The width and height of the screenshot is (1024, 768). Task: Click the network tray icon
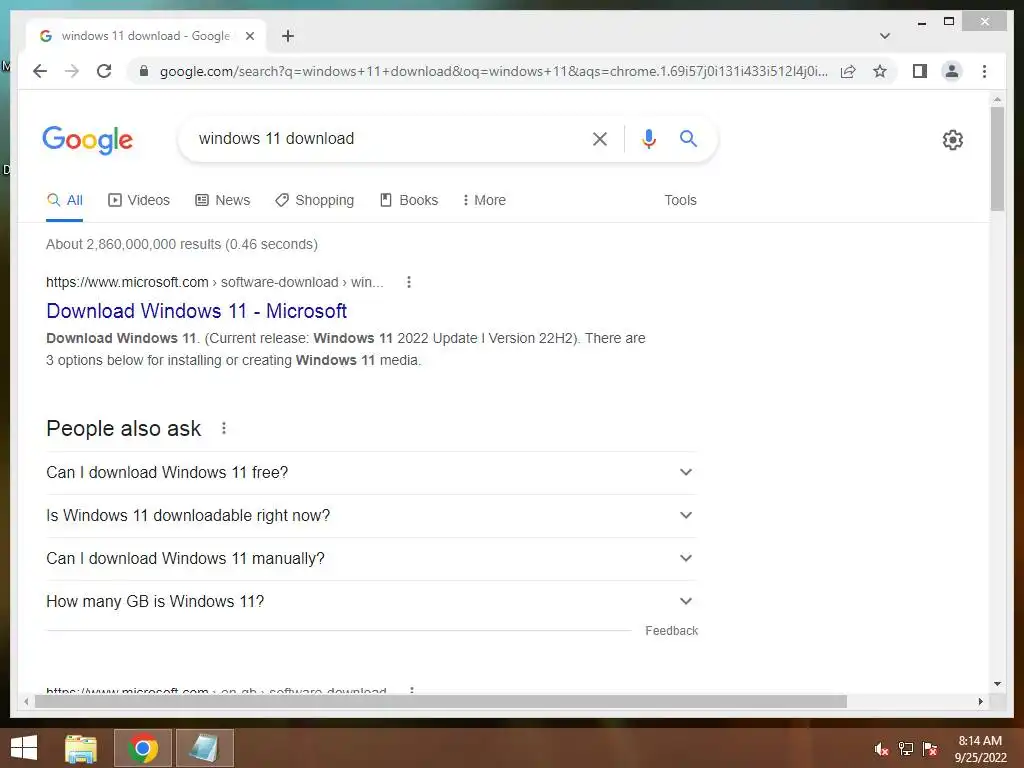[x=906, y=749]
